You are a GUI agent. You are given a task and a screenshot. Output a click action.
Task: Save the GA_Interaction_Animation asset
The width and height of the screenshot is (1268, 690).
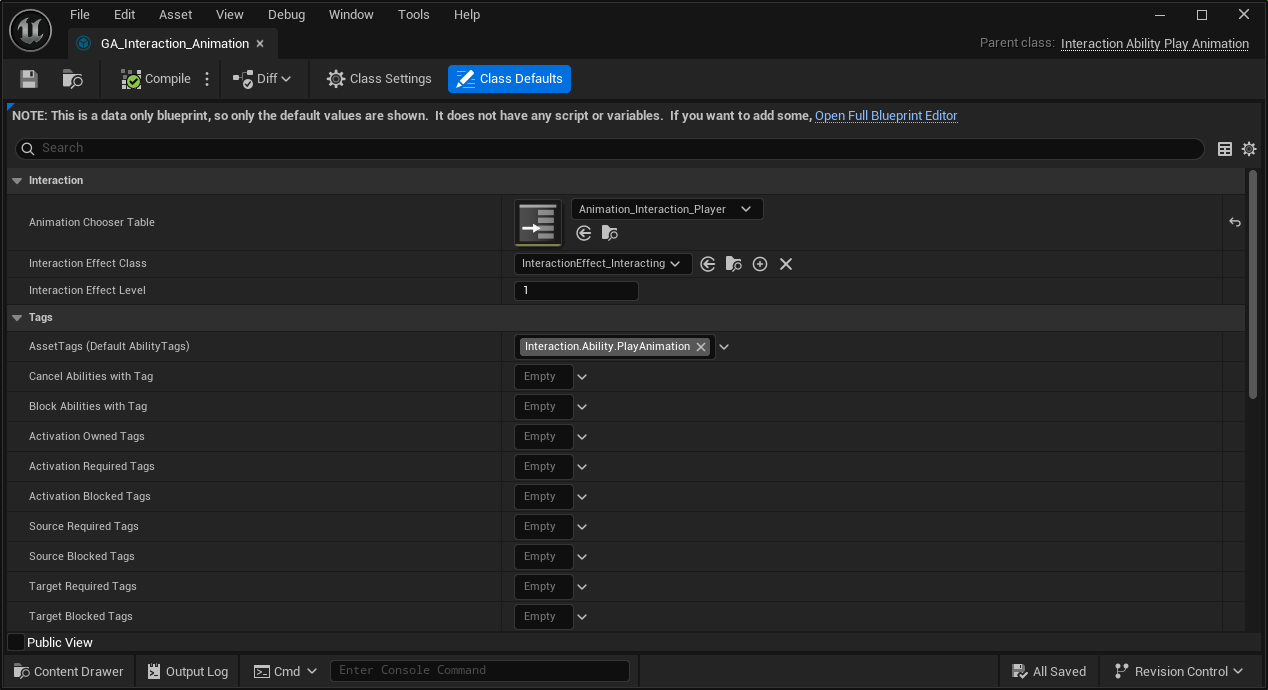(x=28, y=78)
